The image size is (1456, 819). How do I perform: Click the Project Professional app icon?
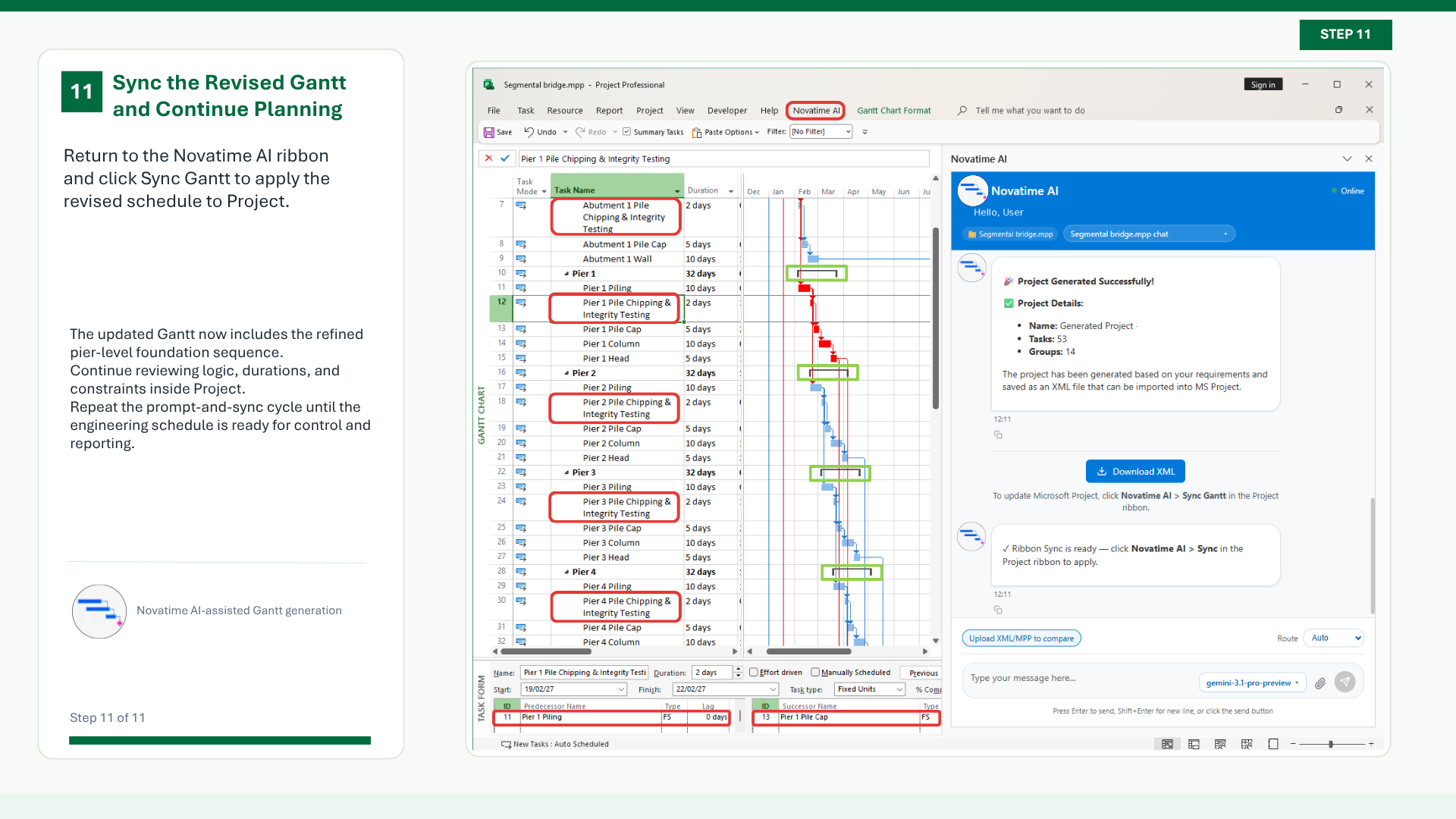[x=489, y=85]
